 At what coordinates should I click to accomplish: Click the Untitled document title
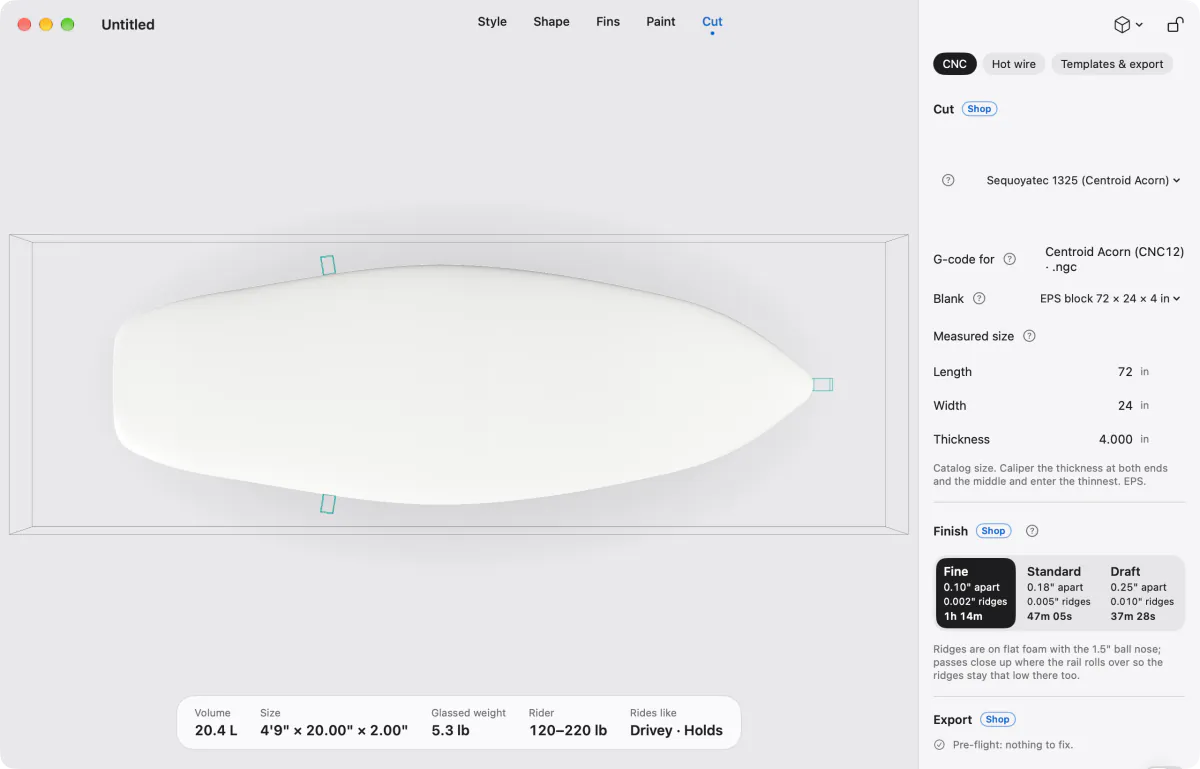pyautogui.click(x=128, y=24)
